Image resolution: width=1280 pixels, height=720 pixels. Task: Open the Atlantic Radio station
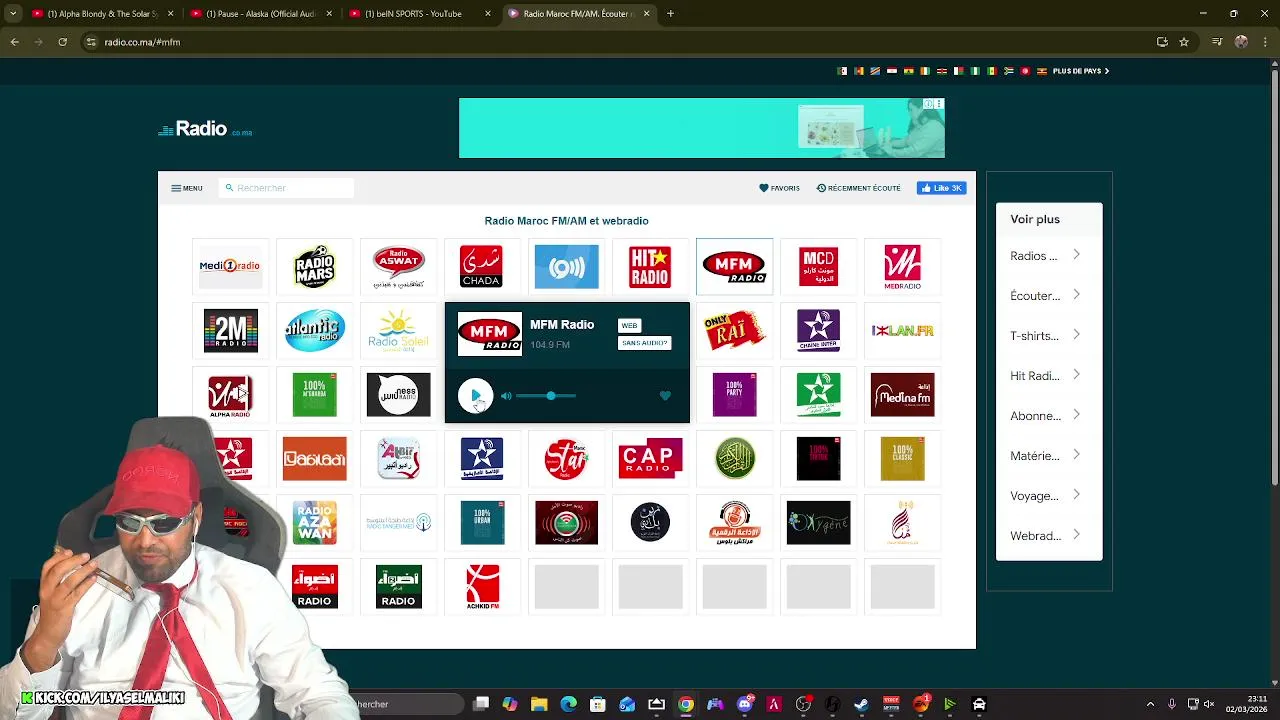coord(314,330)
